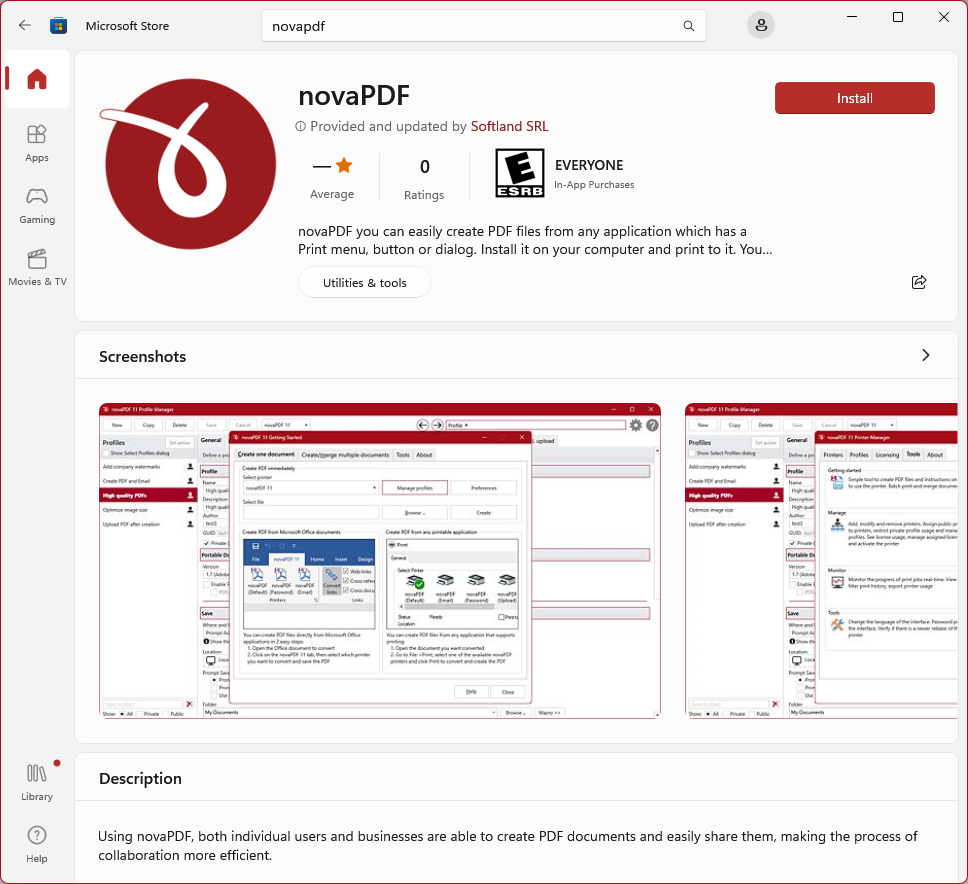Screen dimensions: 968x884
Task: Open the second screenshot showing Printer Manager
Action: click(821, 561)
